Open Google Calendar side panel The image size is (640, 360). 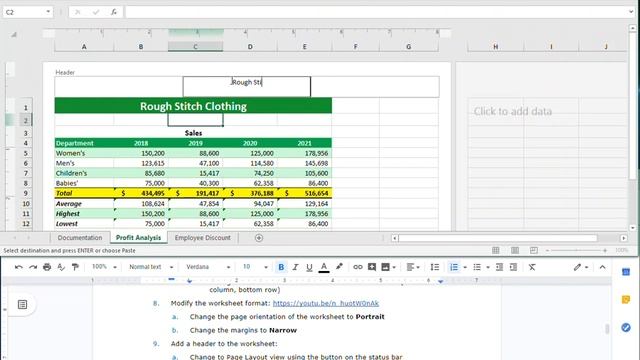pos(626,272)
